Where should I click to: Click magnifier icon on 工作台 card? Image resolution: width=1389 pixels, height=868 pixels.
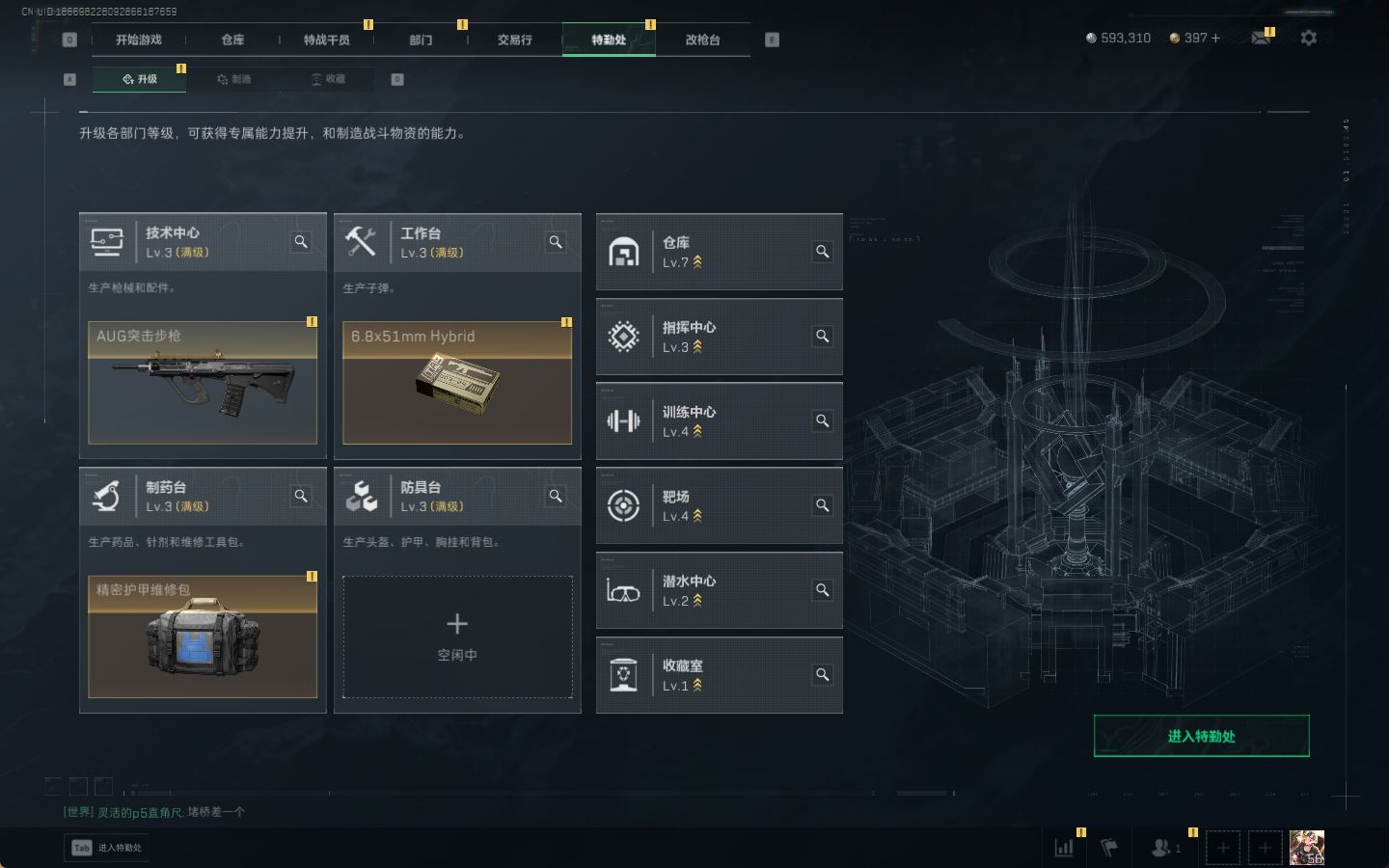pyautogui.click(x=556, y=242)
